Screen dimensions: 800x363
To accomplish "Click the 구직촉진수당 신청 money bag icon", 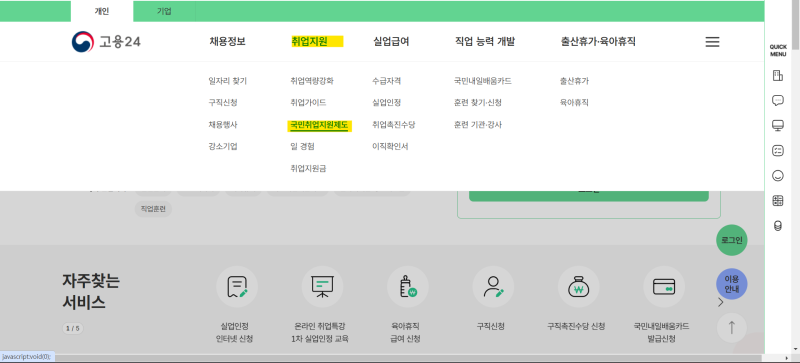I will pos(578,286).
